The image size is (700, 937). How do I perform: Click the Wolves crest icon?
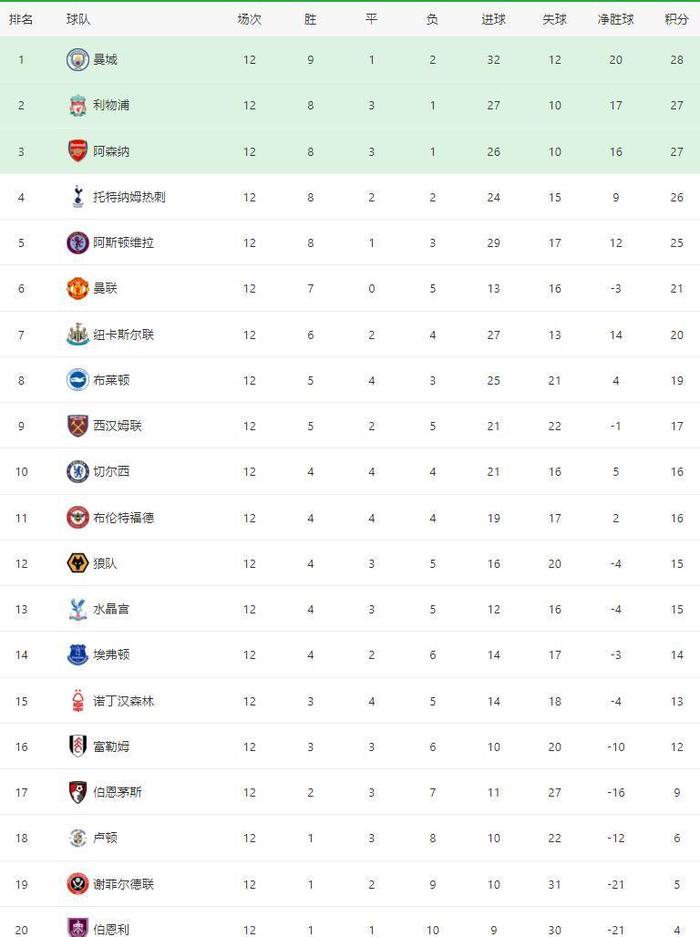pos(77,563)
